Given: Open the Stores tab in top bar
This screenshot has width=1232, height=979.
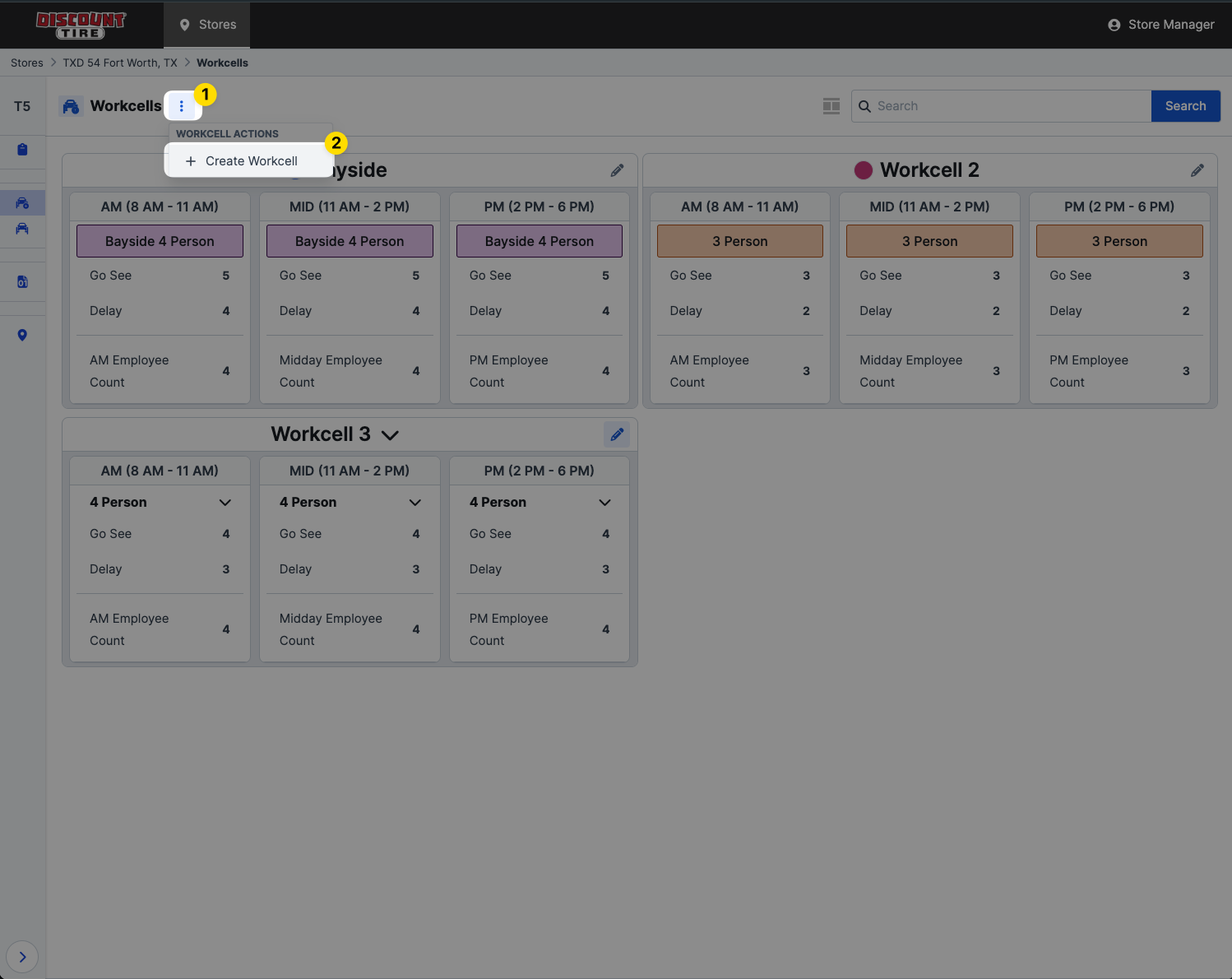Looking at the screenshot, I should 207,25.
